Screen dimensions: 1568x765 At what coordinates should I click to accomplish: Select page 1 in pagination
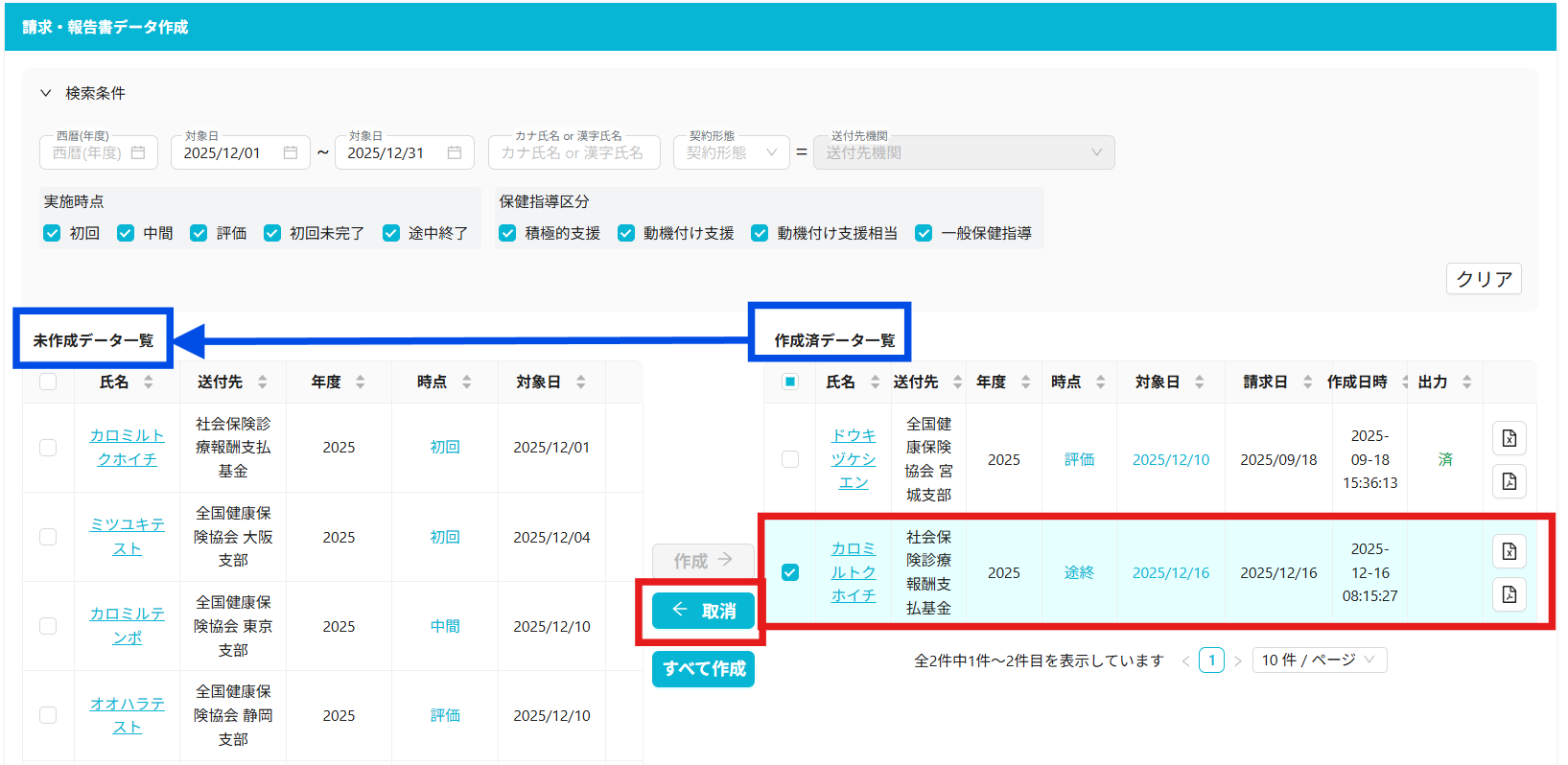coord(1211,660)
